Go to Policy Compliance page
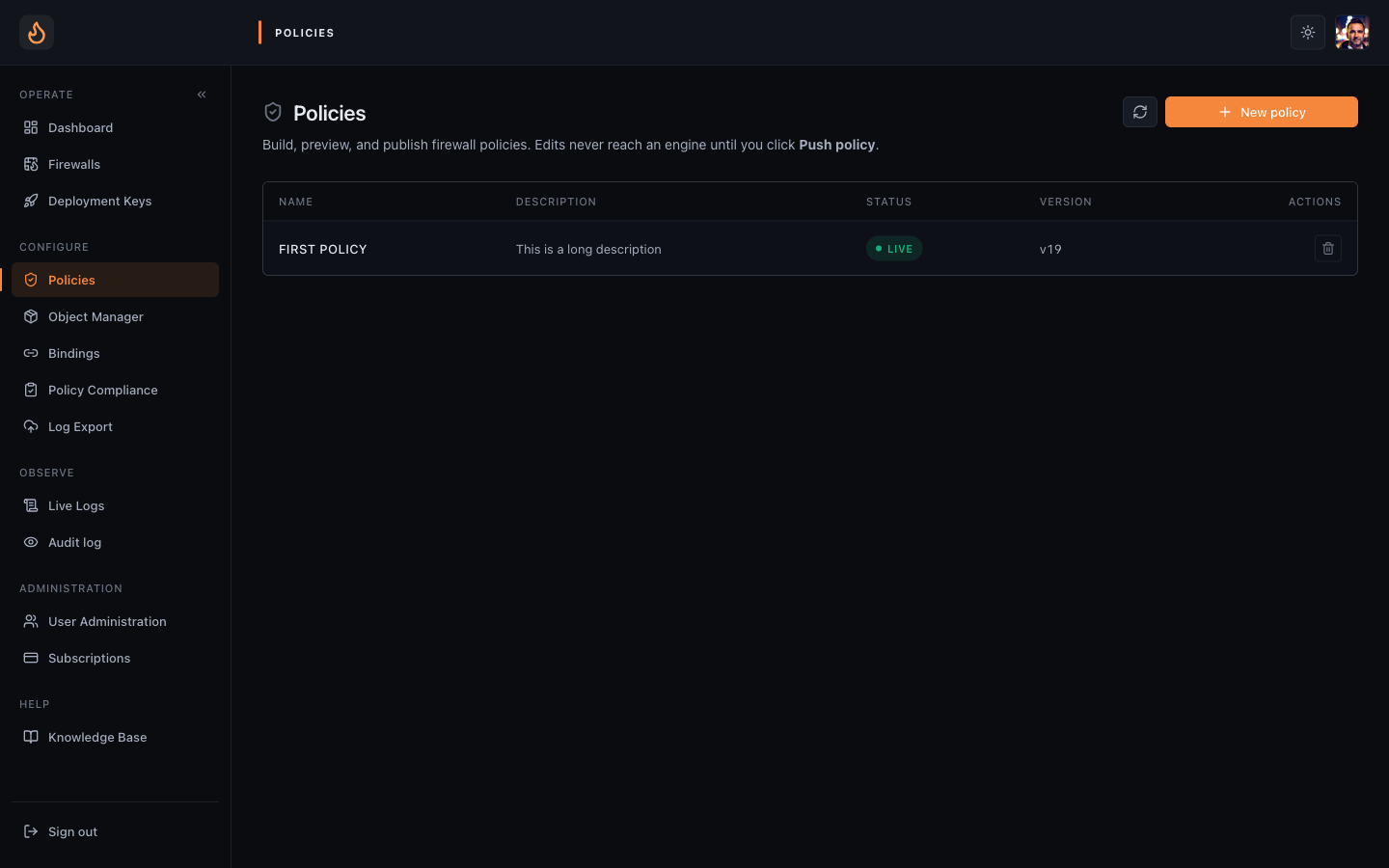The image size is (1389, 868). coord(115,390)
